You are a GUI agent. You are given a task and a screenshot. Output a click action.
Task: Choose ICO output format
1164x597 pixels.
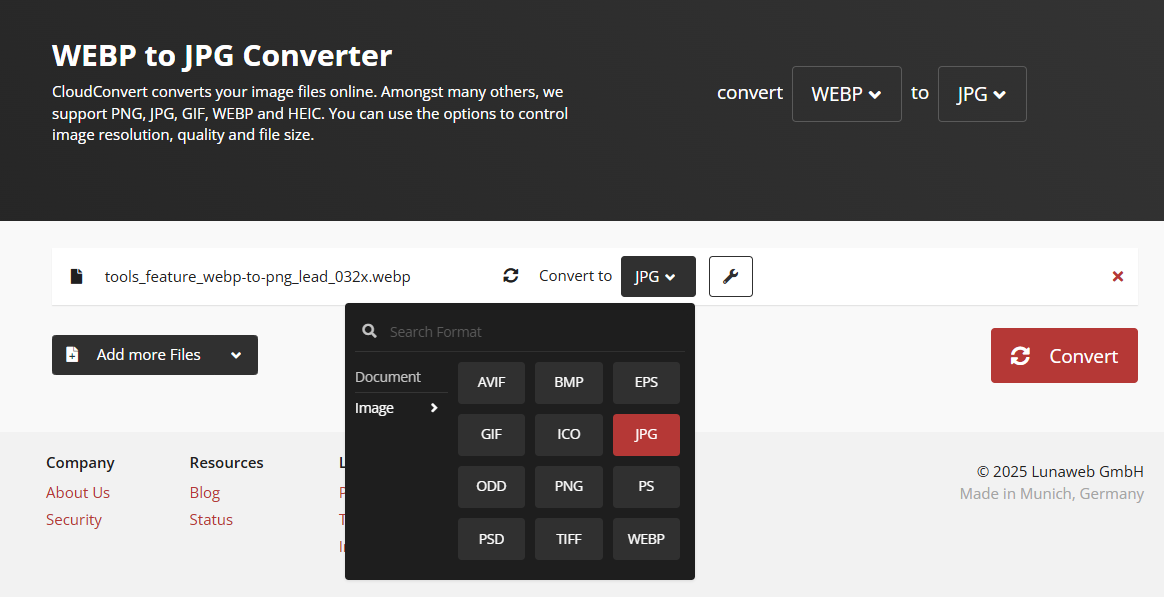569,434
